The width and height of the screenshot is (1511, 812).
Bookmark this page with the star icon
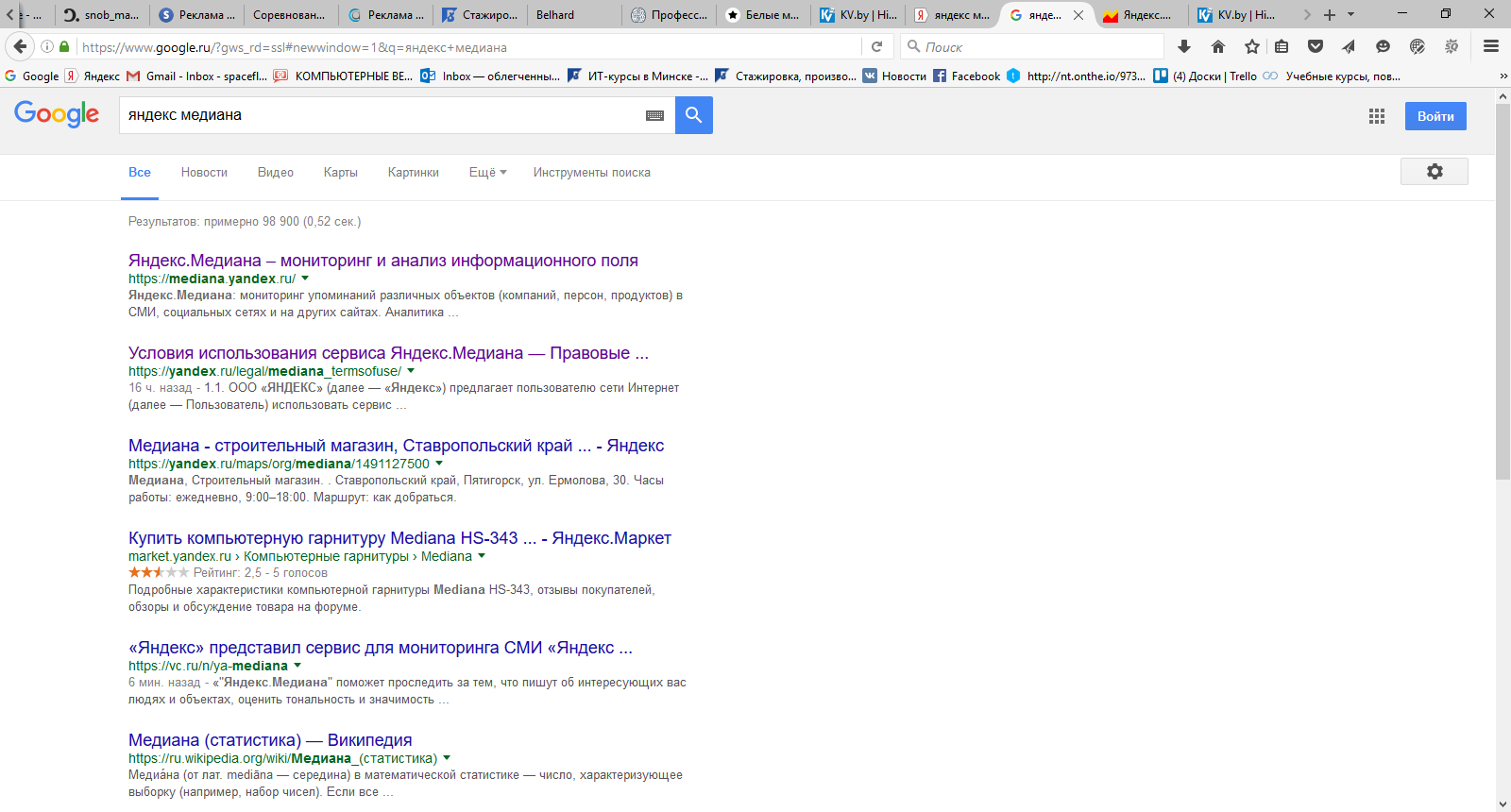pyautogui.click(x=1252, y=46)
